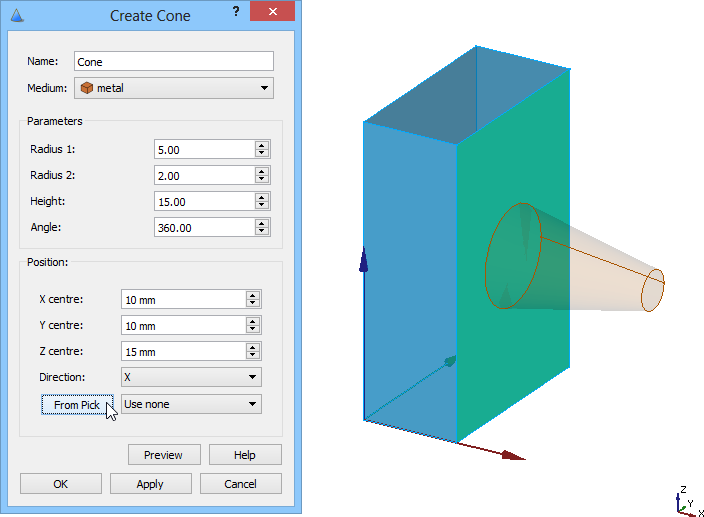
Task: Open the Use none dropdown
Action: point(191,404)
